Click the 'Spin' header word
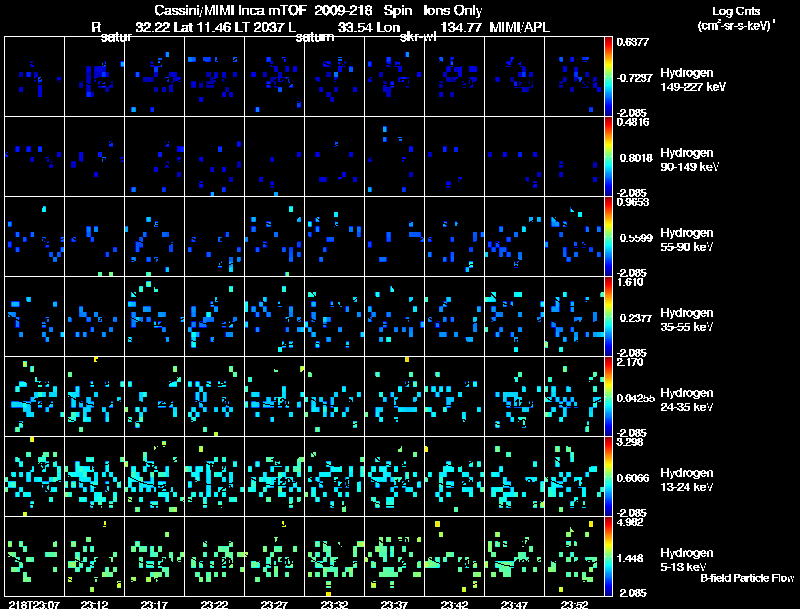The image size is (800, 609). point(397,11)
